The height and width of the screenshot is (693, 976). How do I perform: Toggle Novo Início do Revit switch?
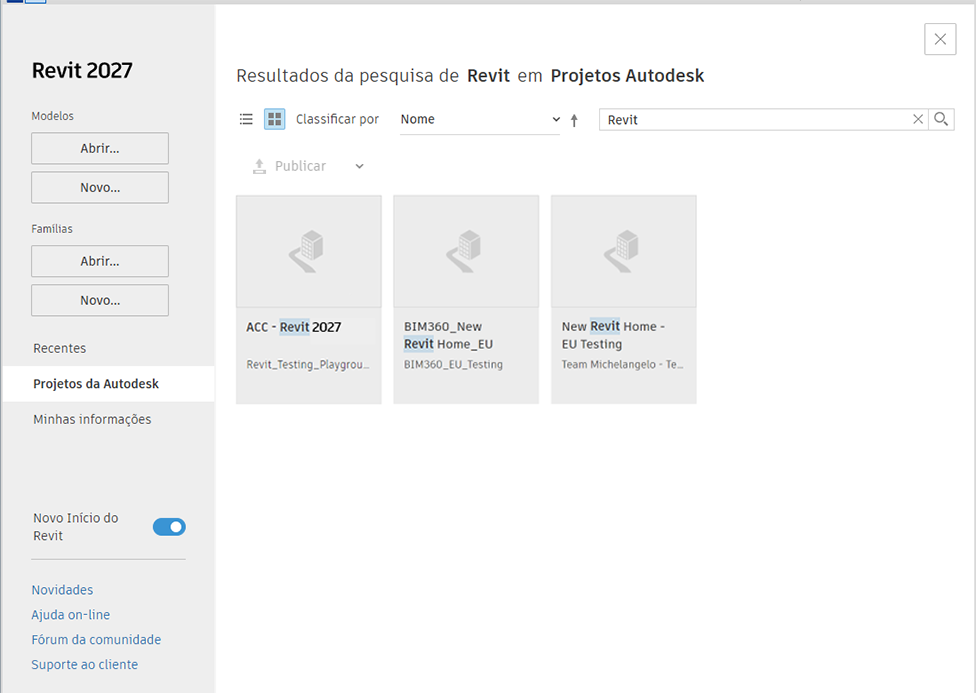169,527
